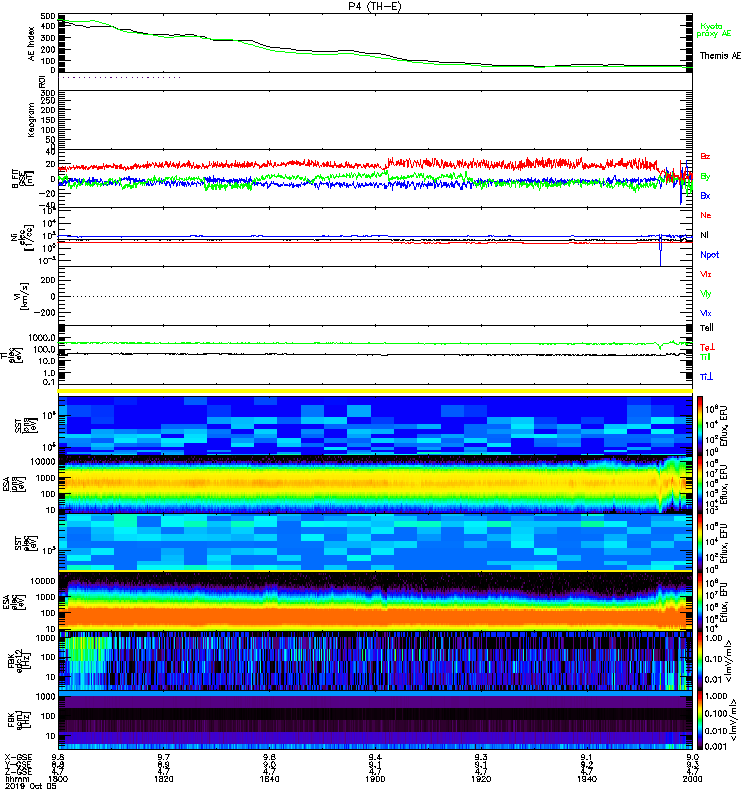The height and width of the screenshot is (800, 750).
Task: Click the bottom FBK magnetic field color bar
Action: [700, 720]
